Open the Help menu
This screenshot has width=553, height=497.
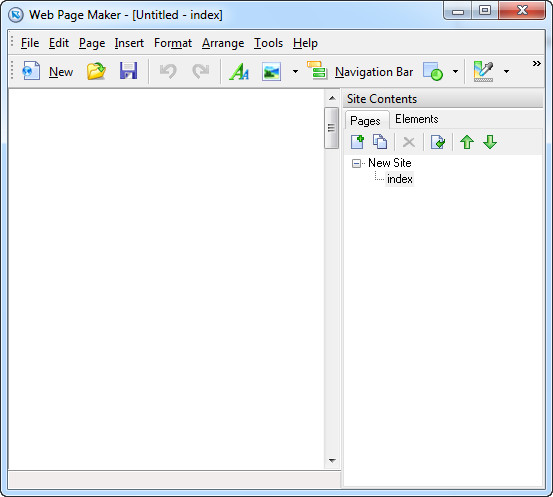(x=305, y=43)
